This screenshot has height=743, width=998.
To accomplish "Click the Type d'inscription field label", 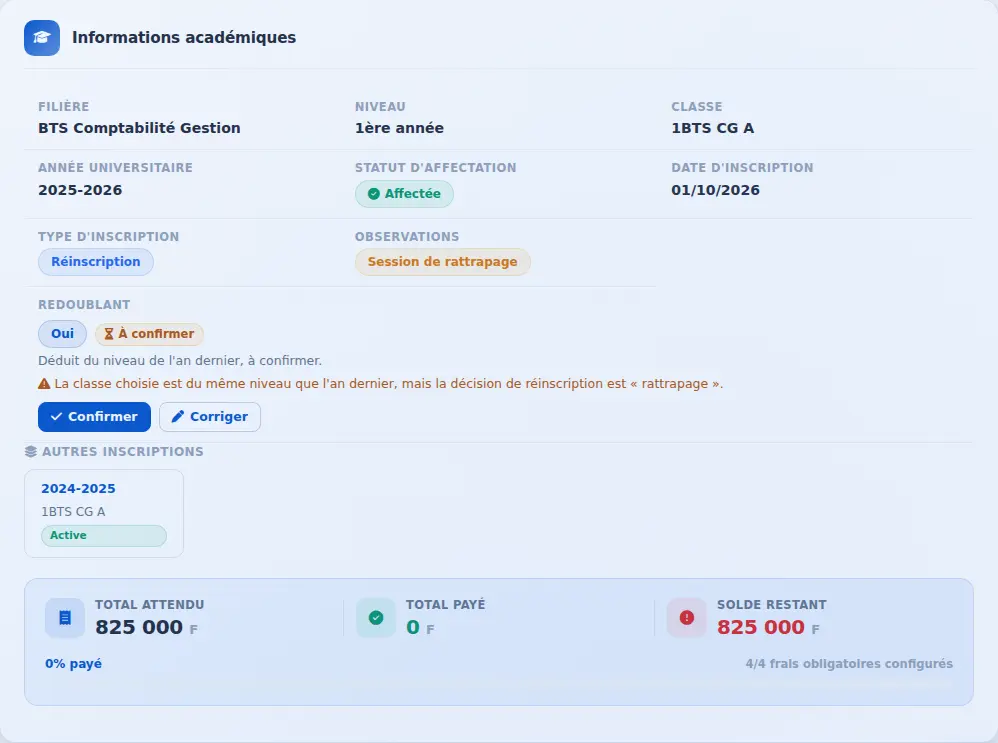I will point(109,237).
